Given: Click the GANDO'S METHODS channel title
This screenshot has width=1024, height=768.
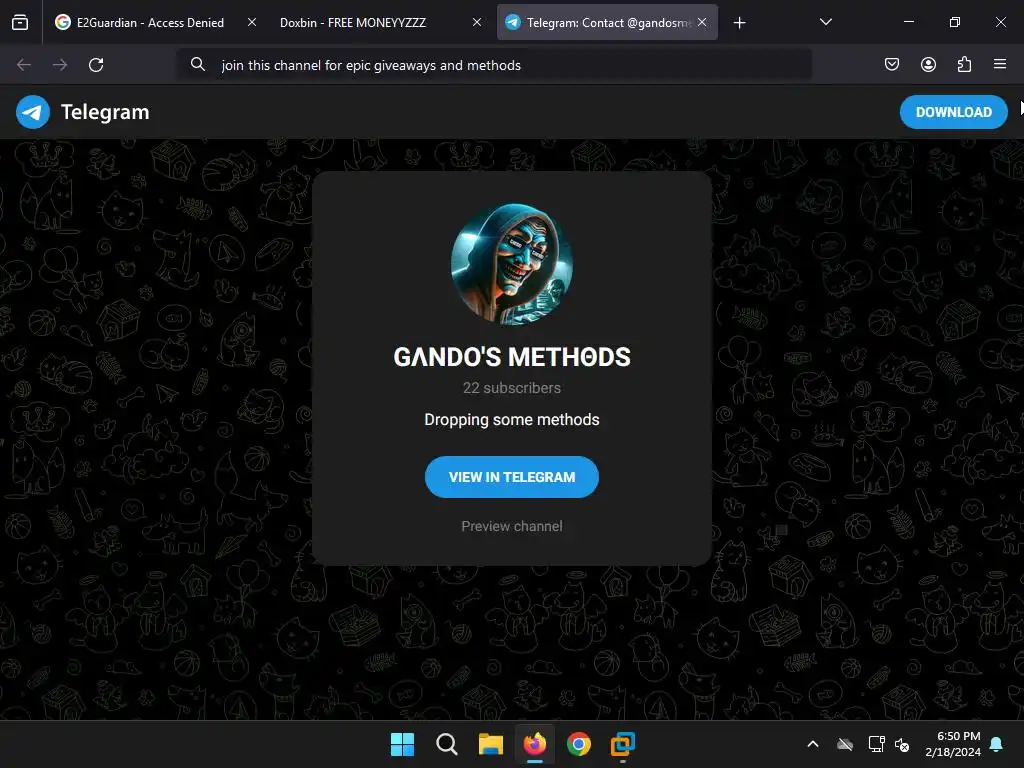Looking at the screenshot, I should pyautogui.click(x=512, y=357).
